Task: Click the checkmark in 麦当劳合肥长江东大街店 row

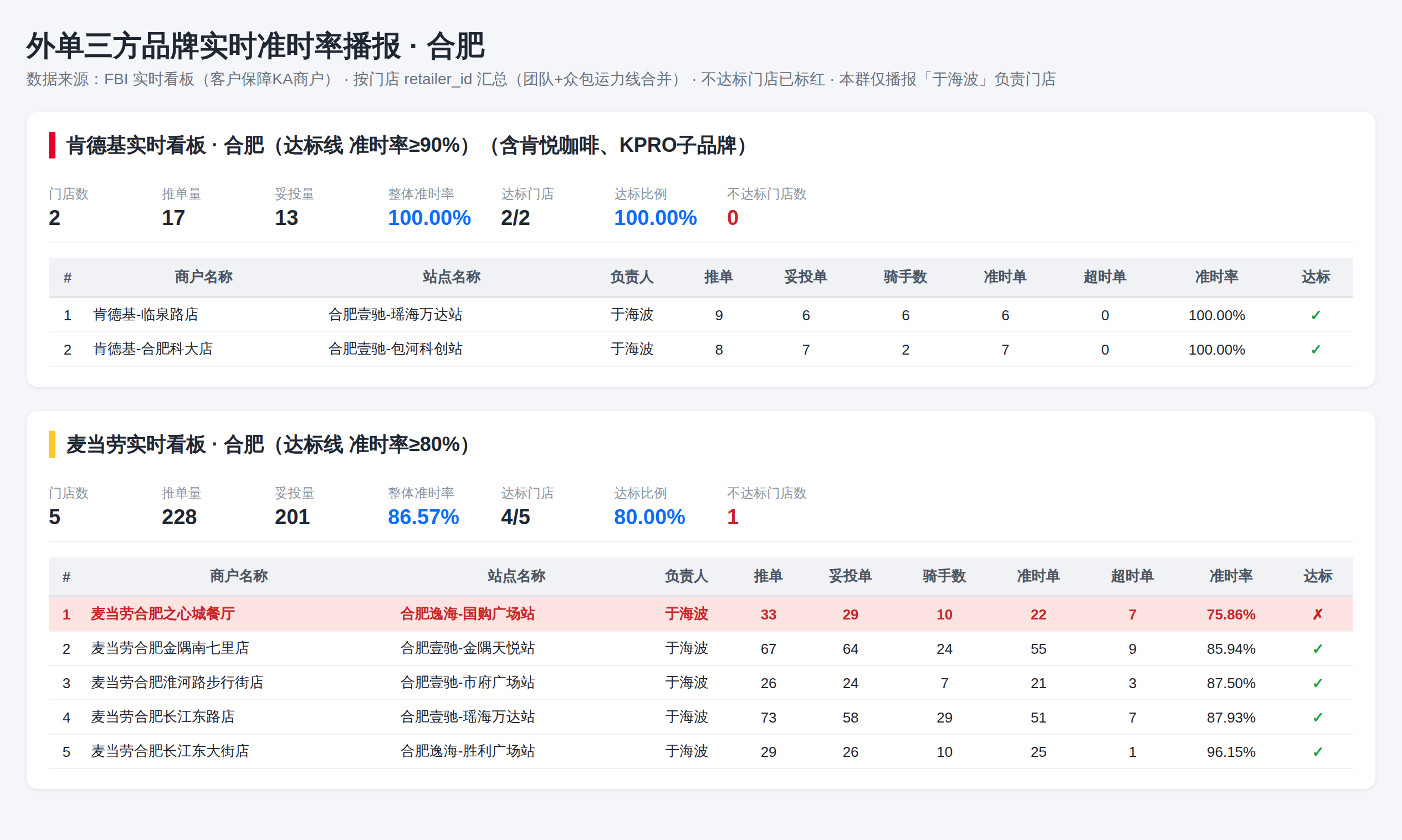Action: tap(1318, 752)
